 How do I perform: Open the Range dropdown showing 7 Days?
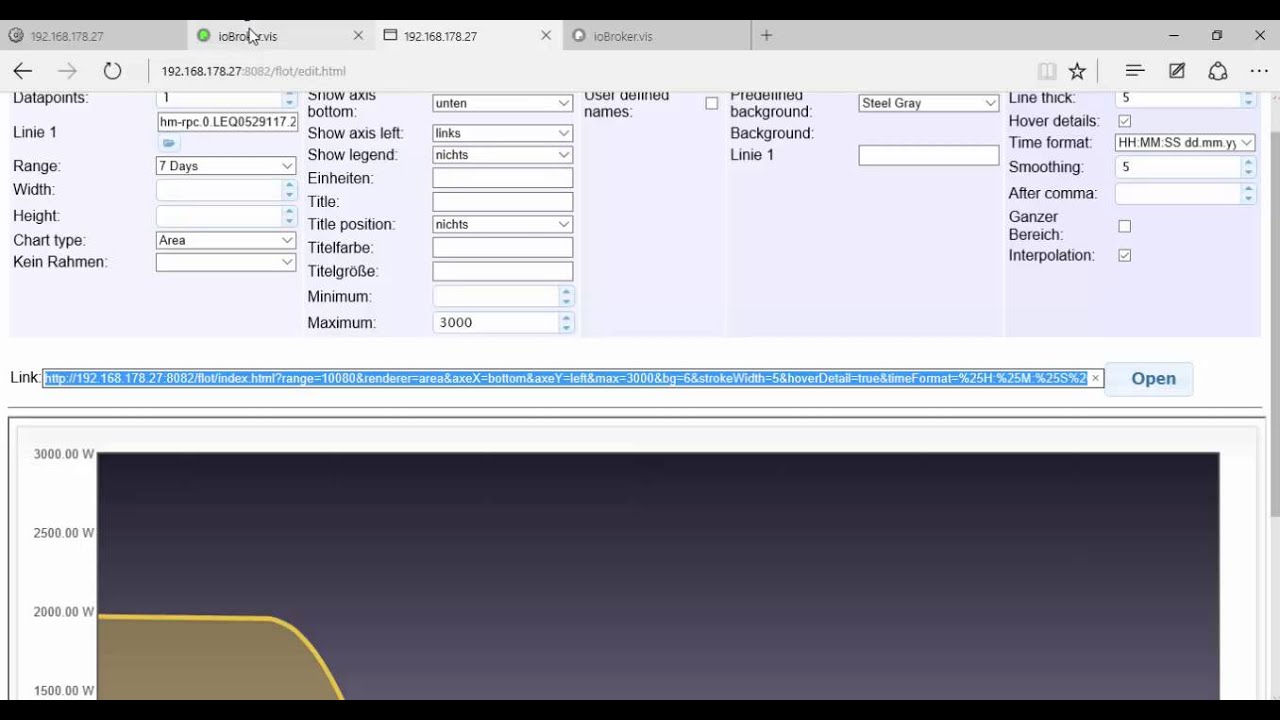pyautogui.click(x=226, y=166)
